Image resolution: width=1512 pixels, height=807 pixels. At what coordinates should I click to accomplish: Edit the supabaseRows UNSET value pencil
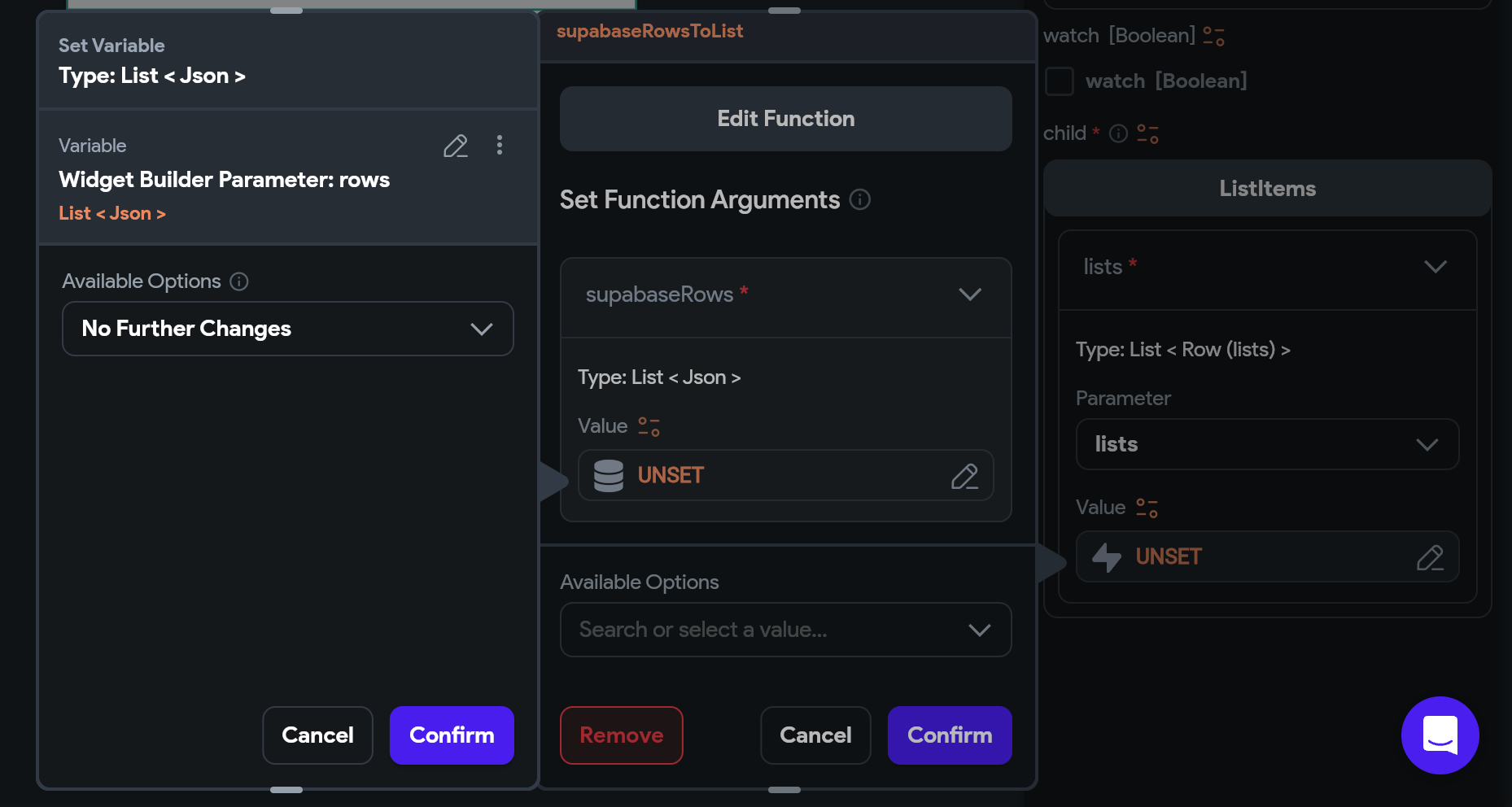(x=964, y=476)
